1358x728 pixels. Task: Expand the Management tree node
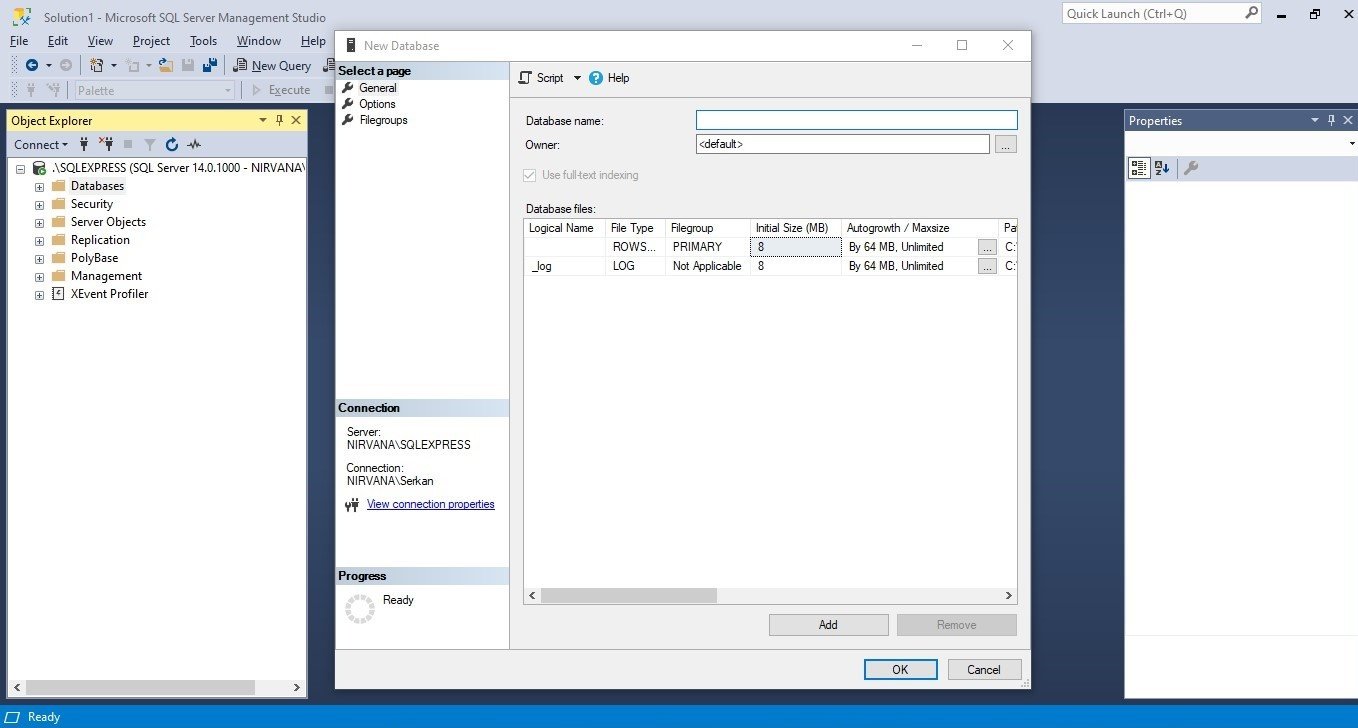point(39,276)
